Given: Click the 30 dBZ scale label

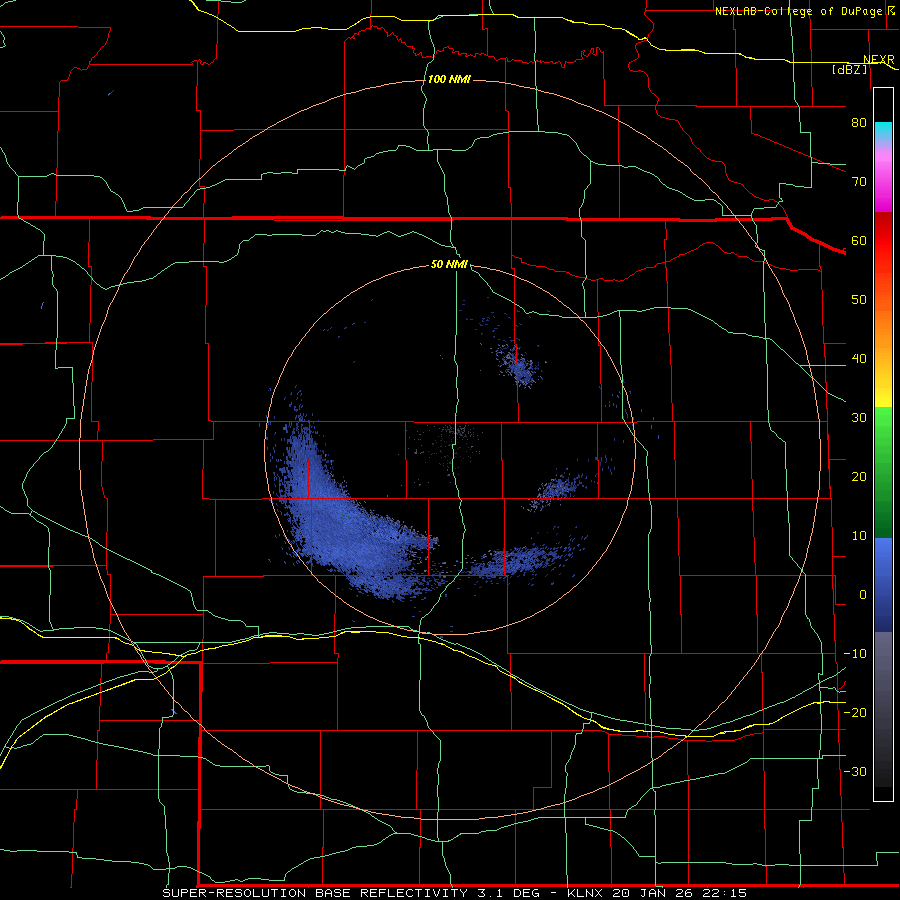Looking at the screenshot, I should [x=859, y=417].
